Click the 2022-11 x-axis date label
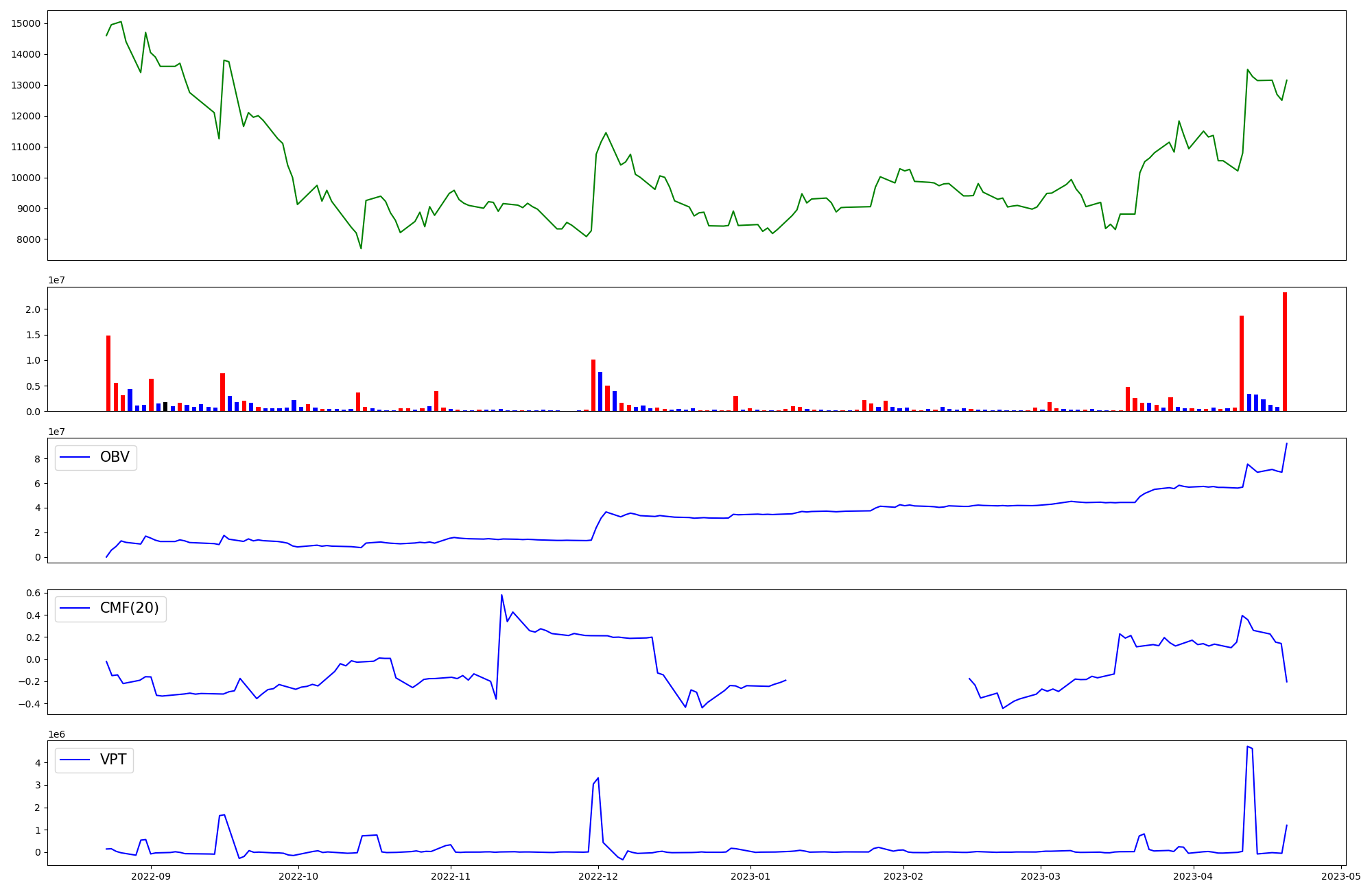Image resolution: width=1372 pixels, height=892 pixels. (451, 876)
